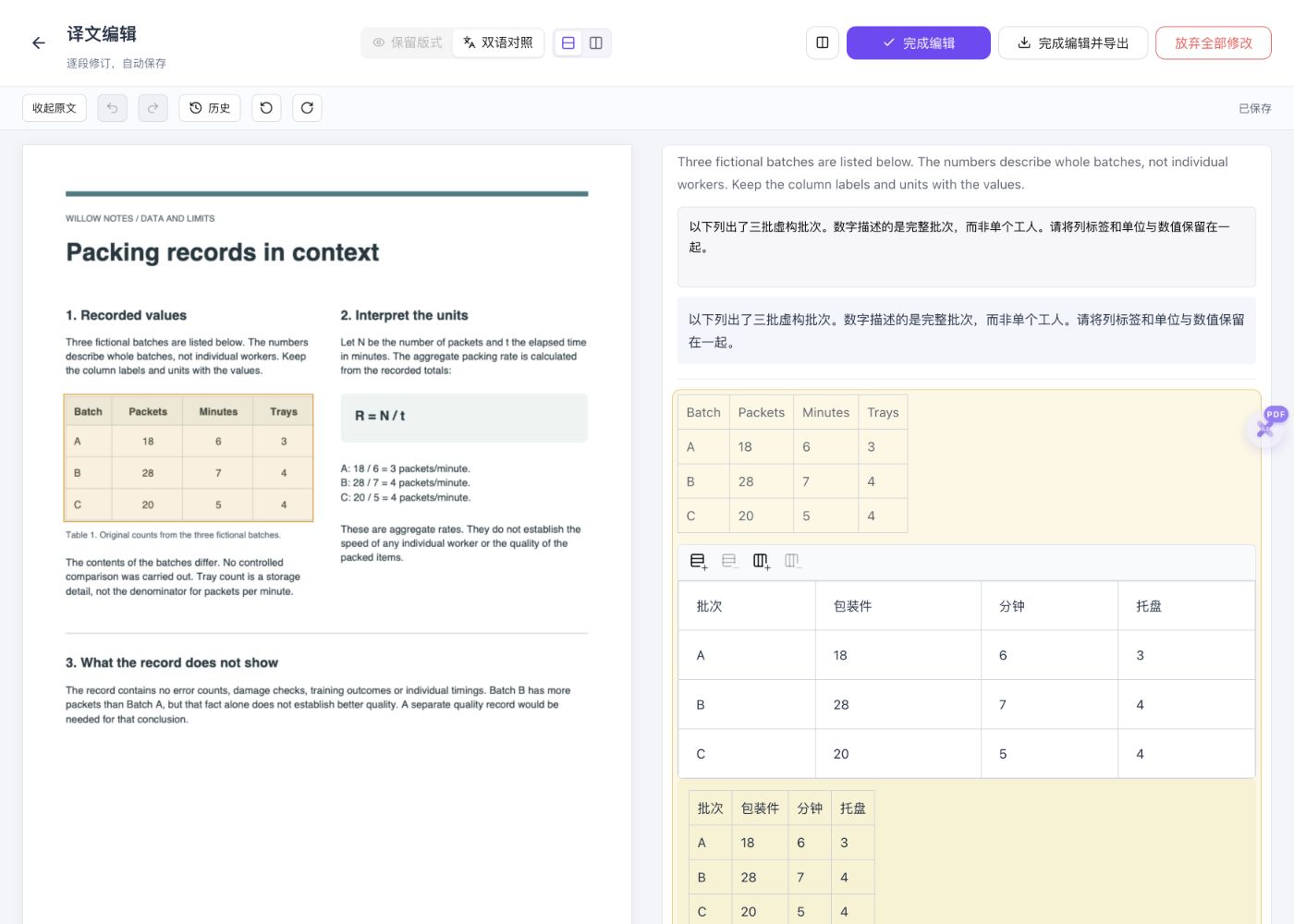
Task: Click 完成编辑并导出 to export
Action: coord(1073,43)
